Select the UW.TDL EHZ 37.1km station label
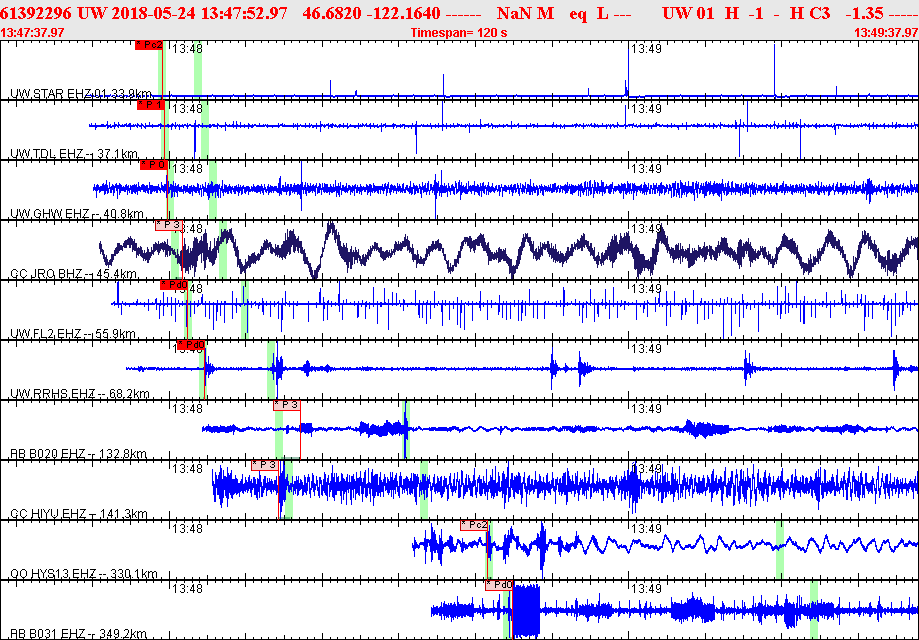Screen dimensions: 919x640 [73, 154]
